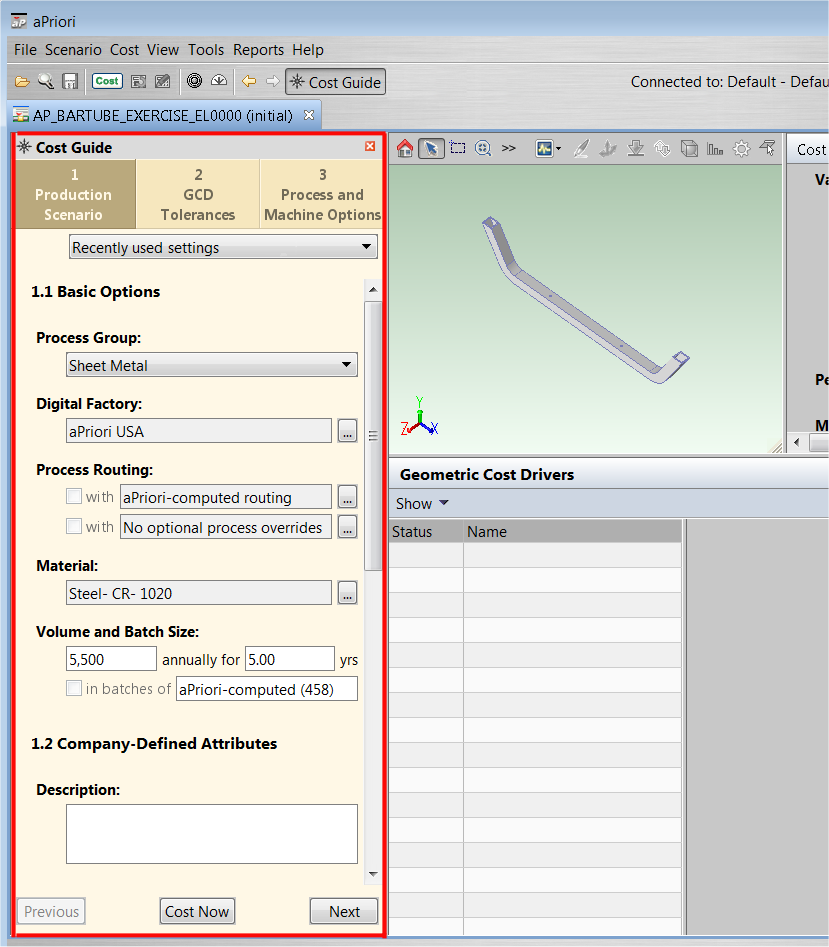Check the 'in batches of' checkbox
The image size is (829, 947).
74,688
